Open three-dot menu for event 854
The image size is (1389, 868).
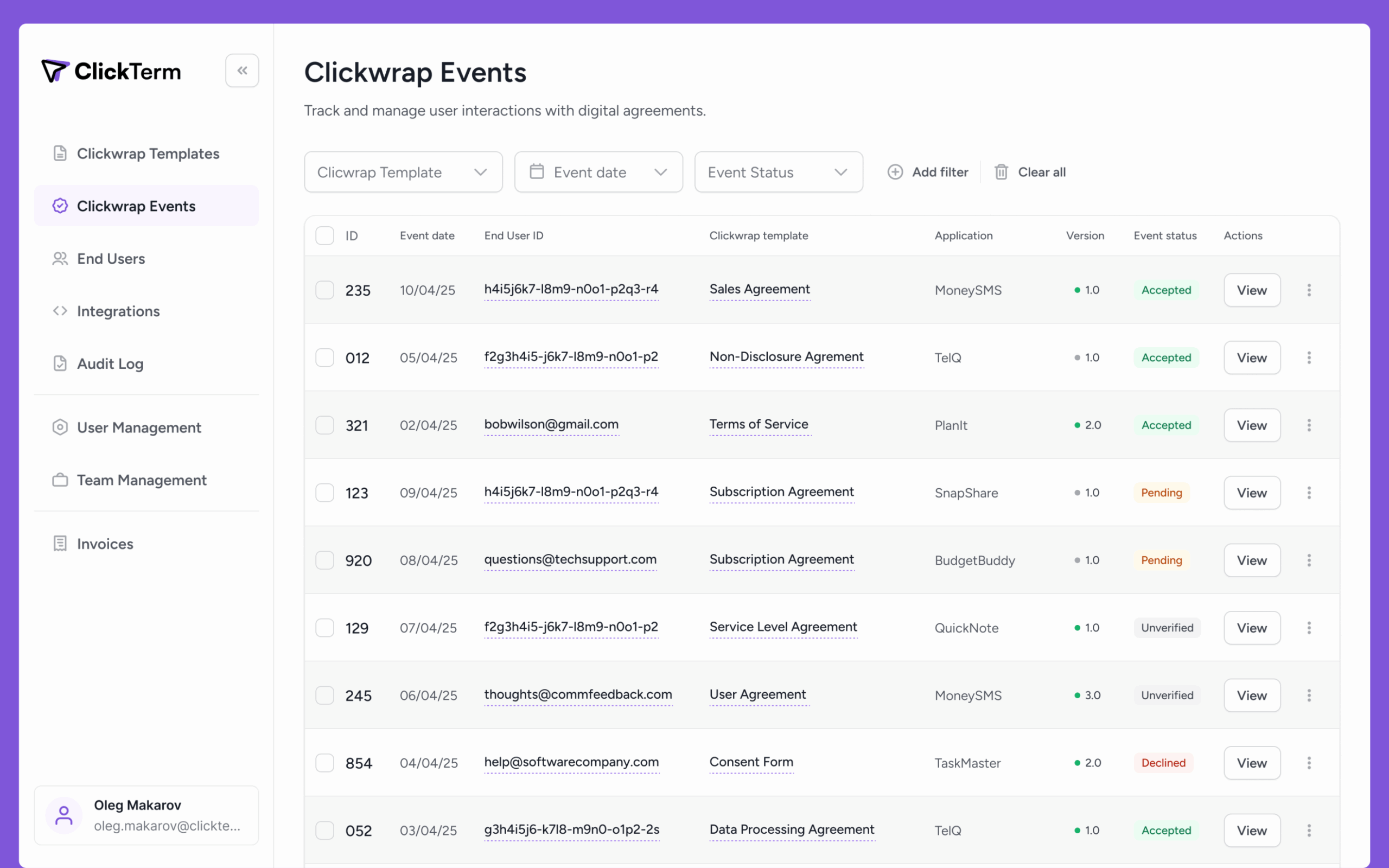[x=1309, y=762]
